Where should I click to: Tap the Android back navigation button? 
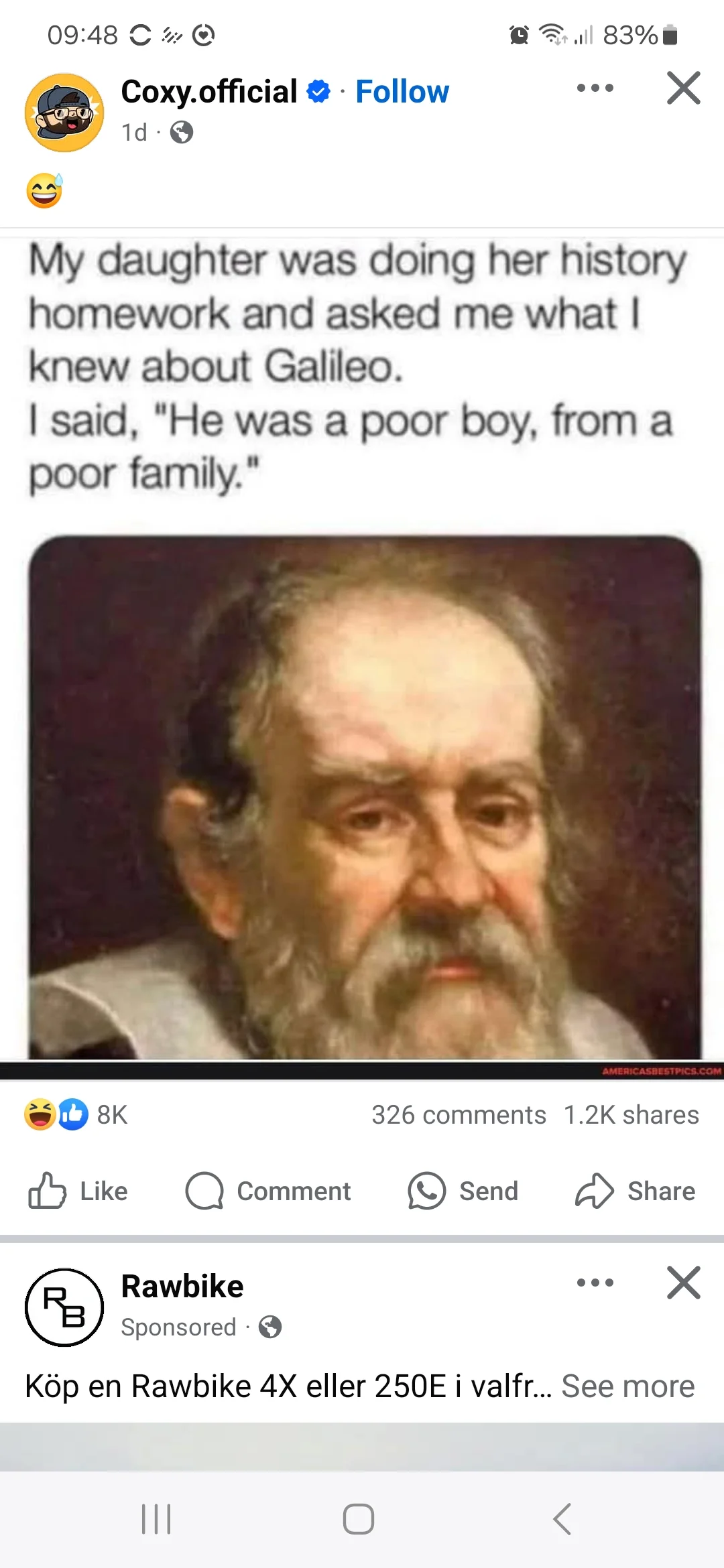(562, 1518)
